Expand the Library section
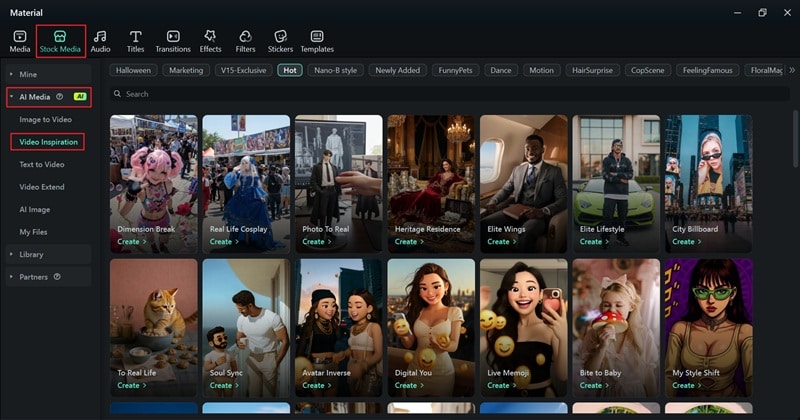Screen dimensions: 800x420 tap(11, 254)
